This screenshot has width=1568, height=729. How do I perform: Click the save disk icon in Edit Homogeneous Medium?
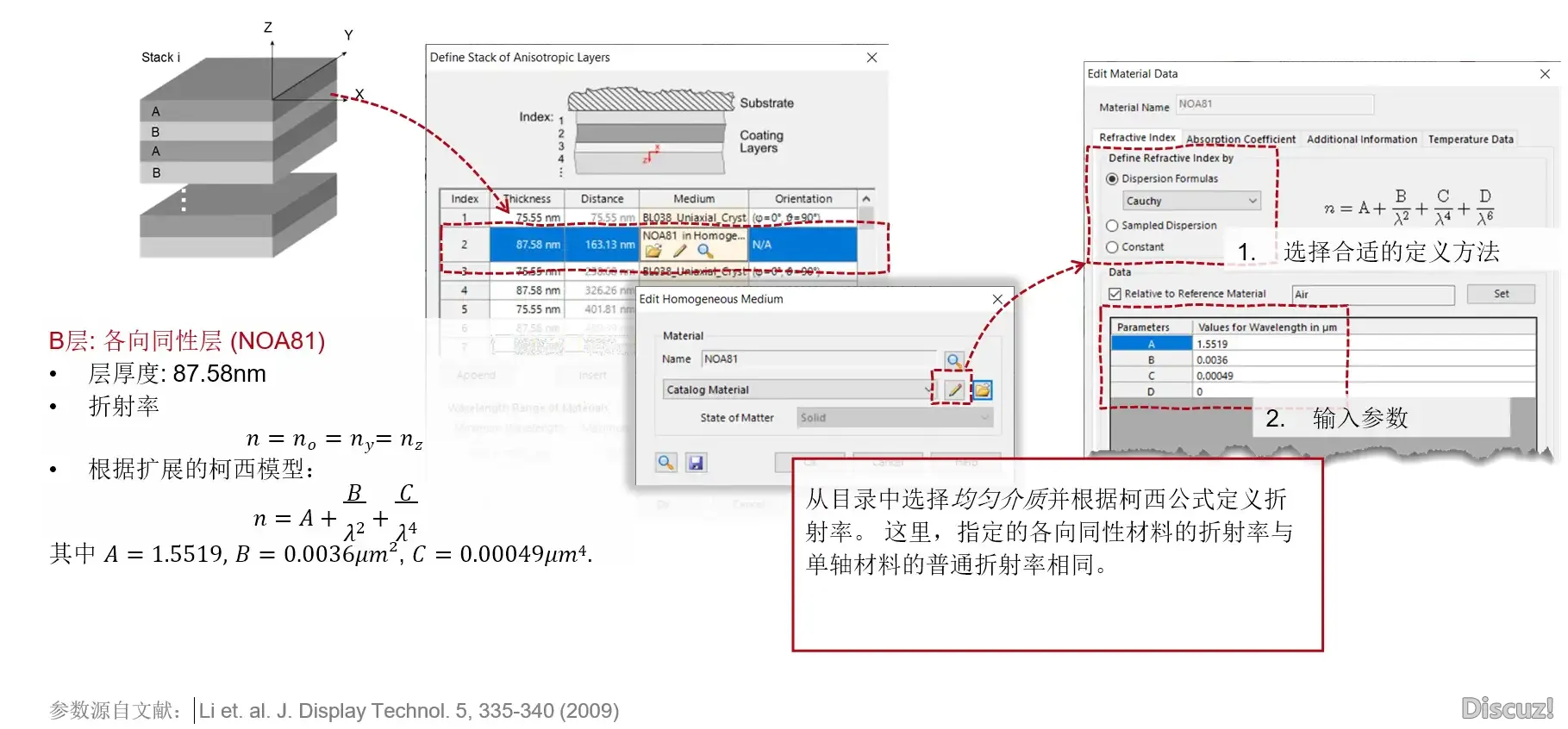[696, 463]
